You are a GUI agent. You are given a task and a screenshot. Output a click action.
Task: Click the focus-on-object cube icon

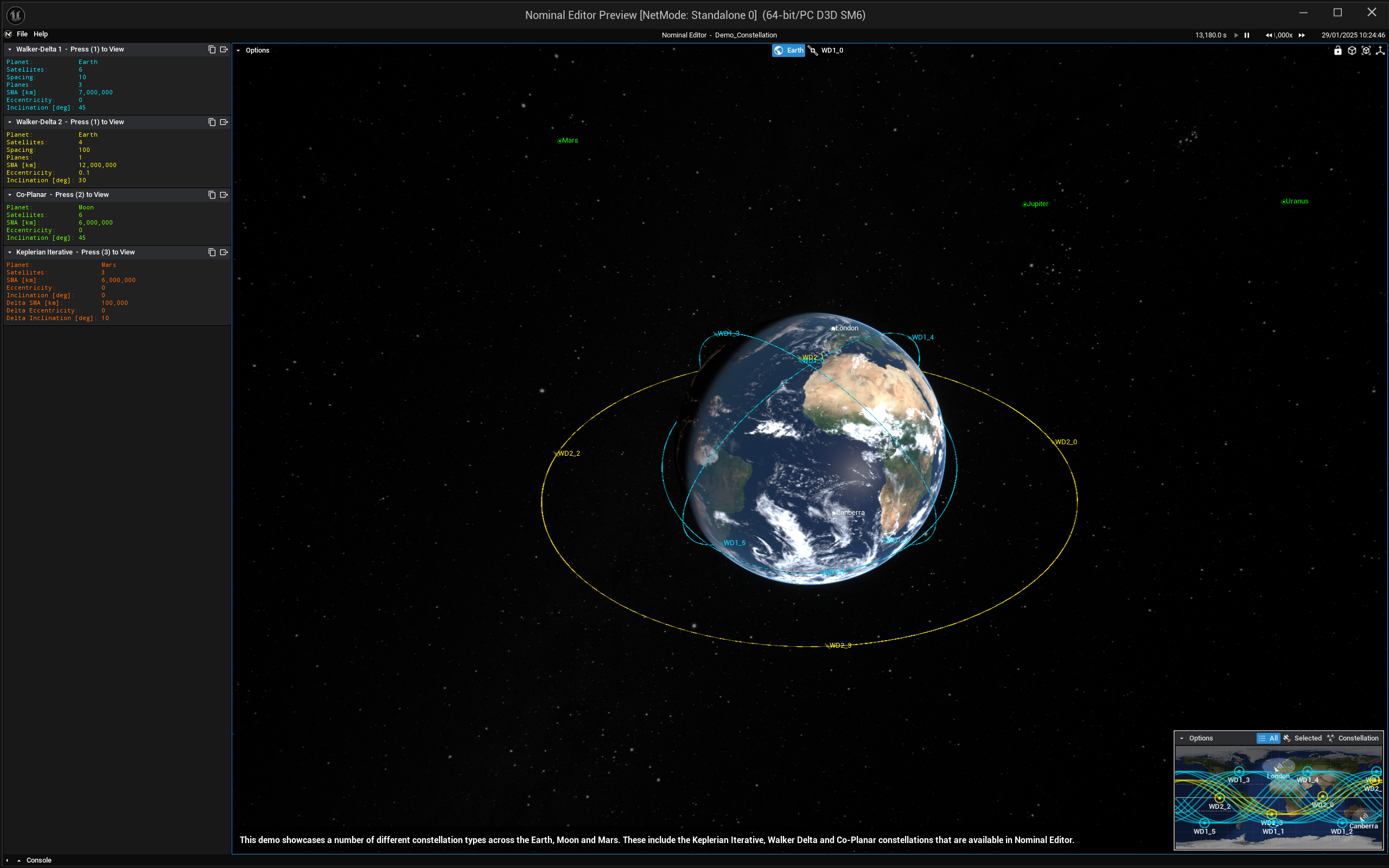tap(1366, 50)
